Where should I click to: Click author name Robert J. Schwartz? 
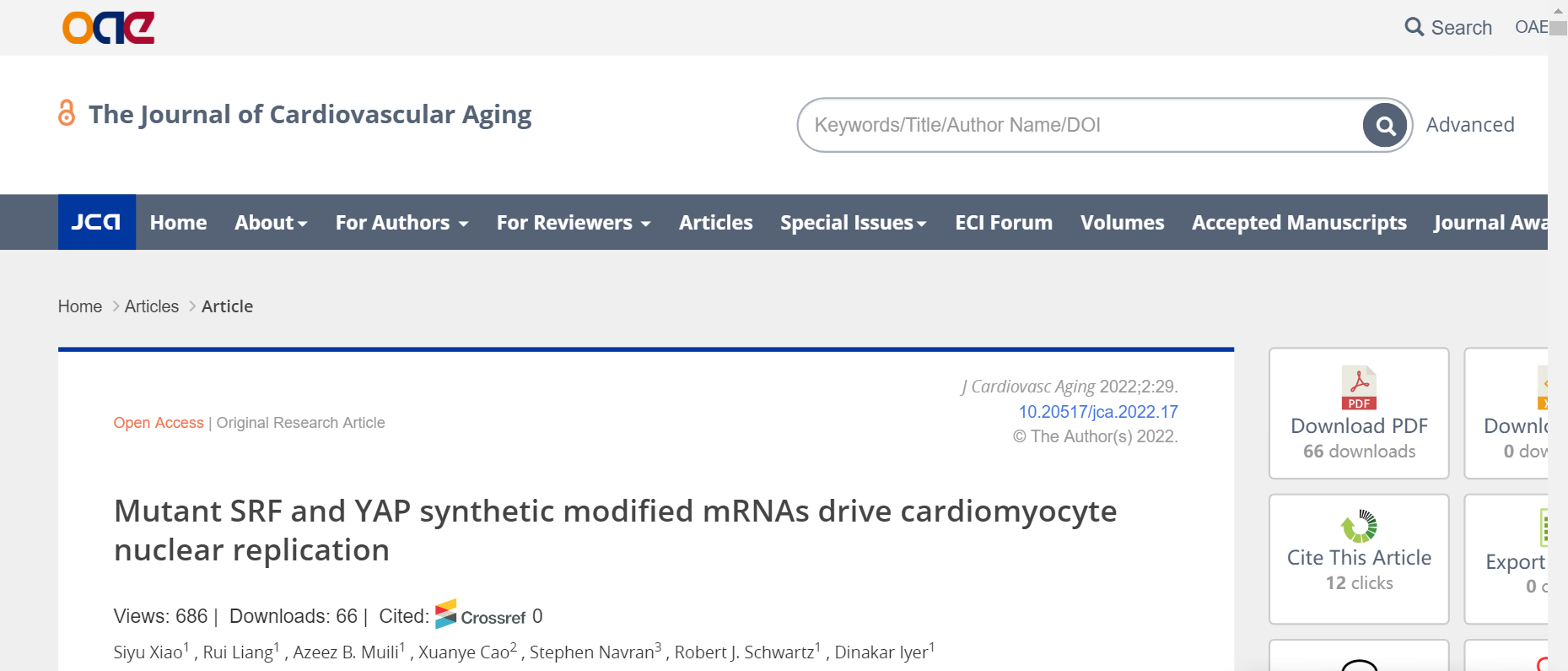[x=744, y=652]
